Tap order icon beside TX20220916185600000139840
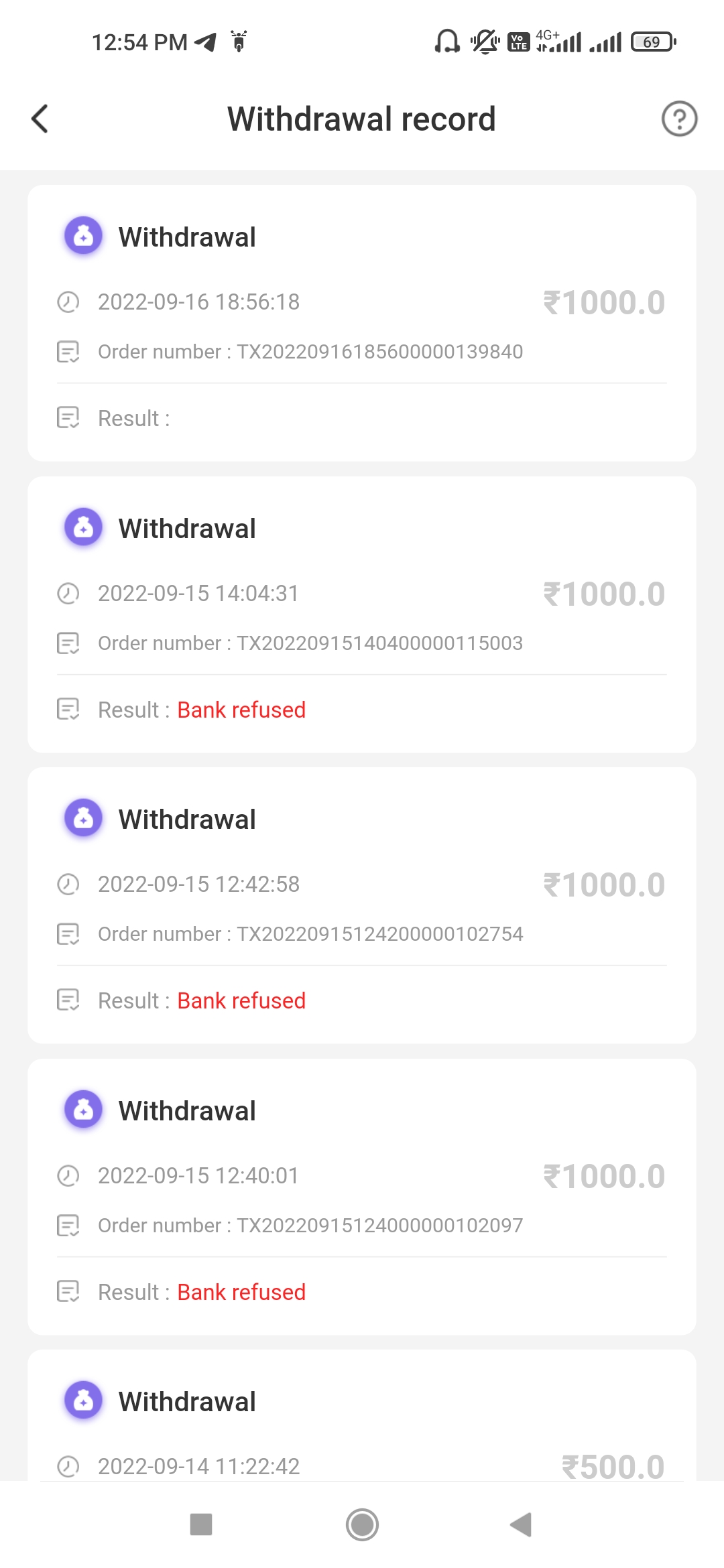This screenshot has width=724, height=1568. (68, 352)
